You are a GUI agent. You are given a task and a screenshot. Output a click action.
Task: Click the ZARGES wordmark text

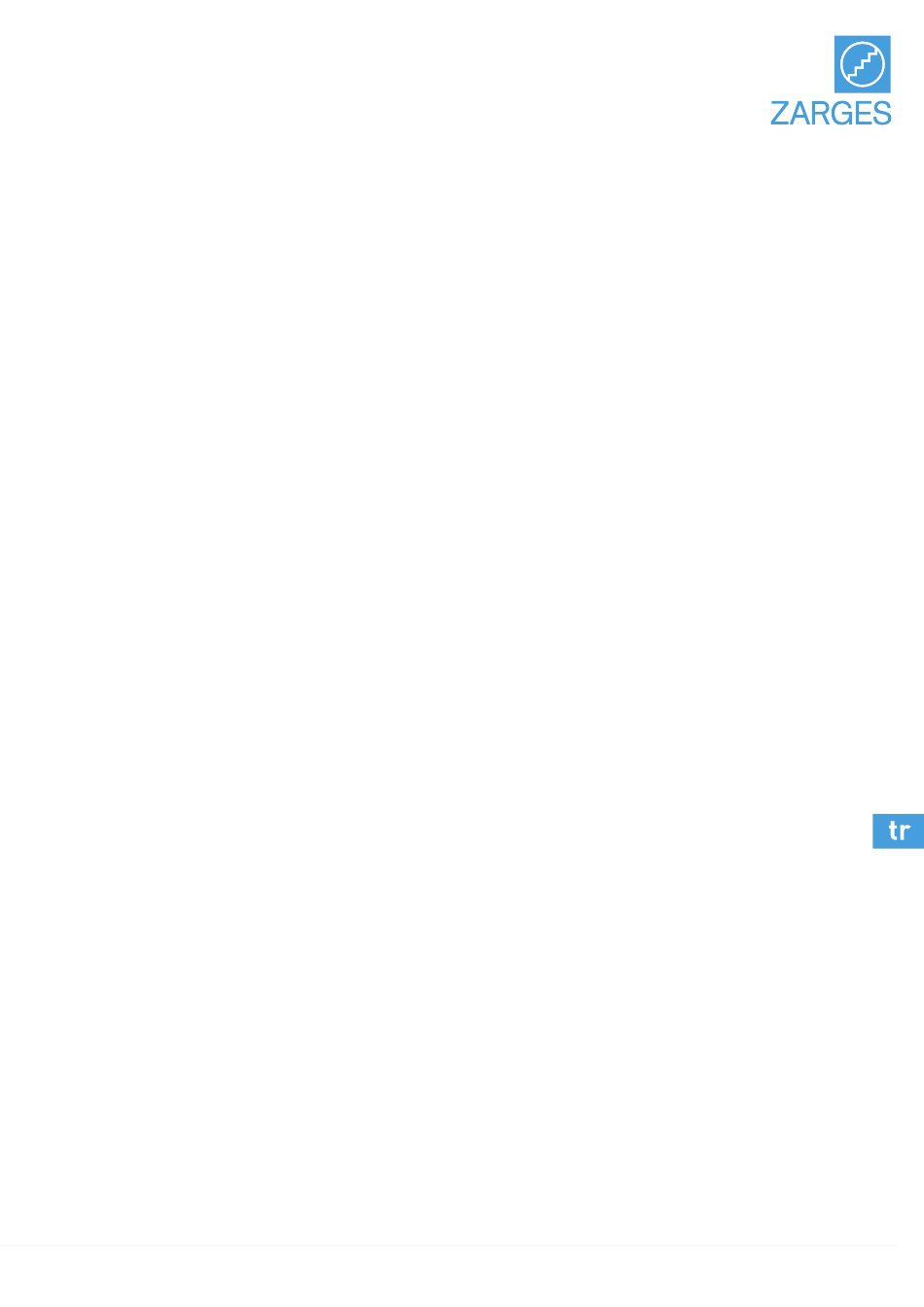(x=831, y=114)
